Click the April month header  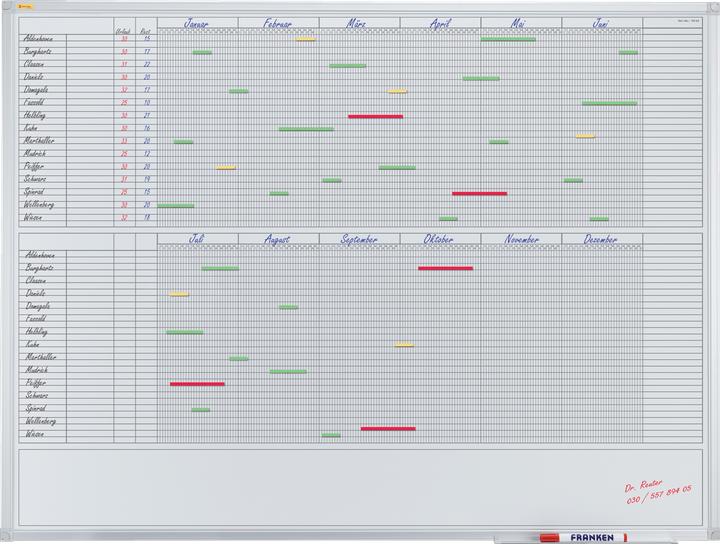tap(440, 23)
